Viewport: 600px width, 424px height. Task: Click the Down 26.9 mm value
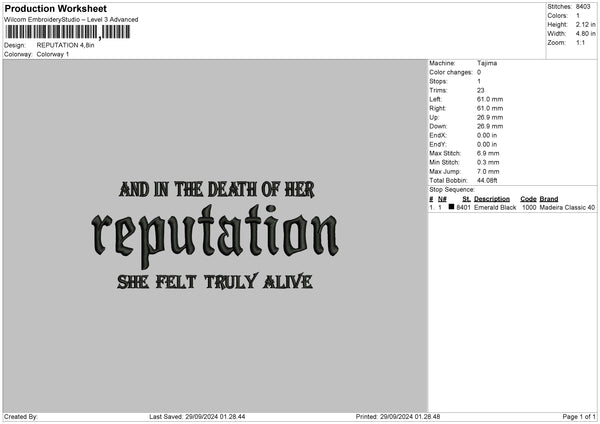pyautogui.click(x=490, y=126)
